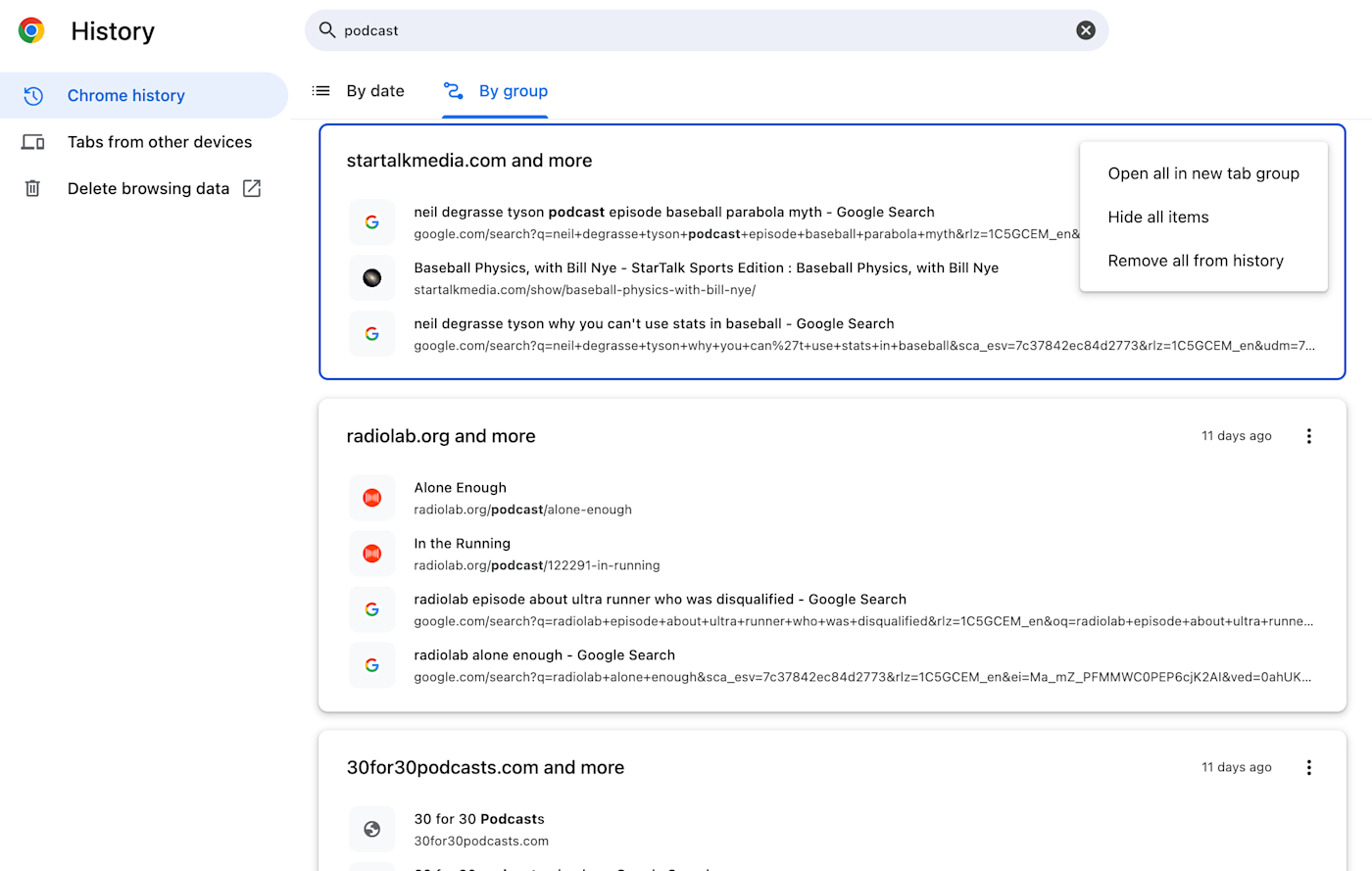The image size is (1372, 871).
Task: Open Tabs from other devices
Action: (159, 142)
